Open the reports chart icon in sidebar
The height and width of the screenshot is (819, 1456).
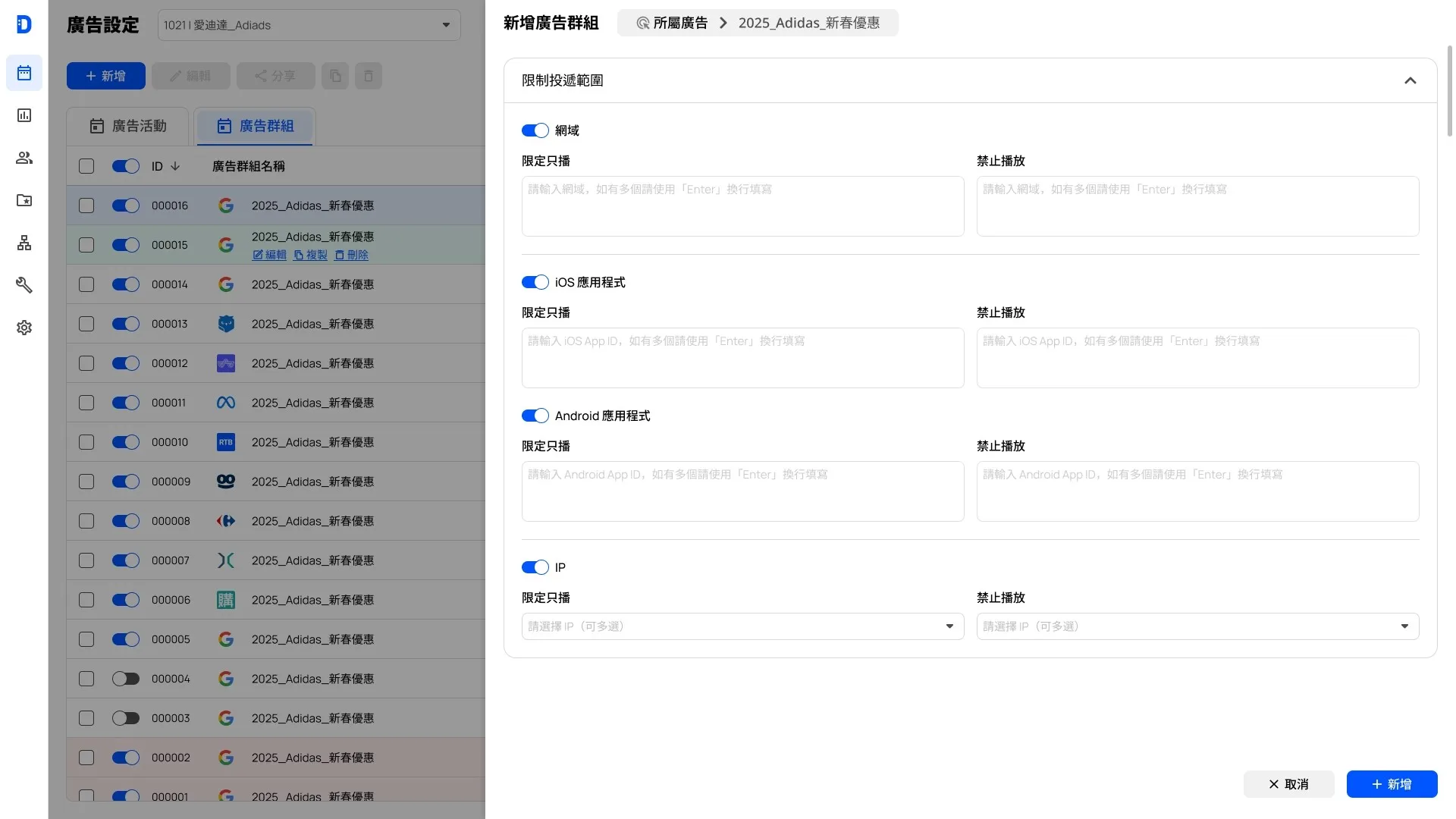[24, 115]
